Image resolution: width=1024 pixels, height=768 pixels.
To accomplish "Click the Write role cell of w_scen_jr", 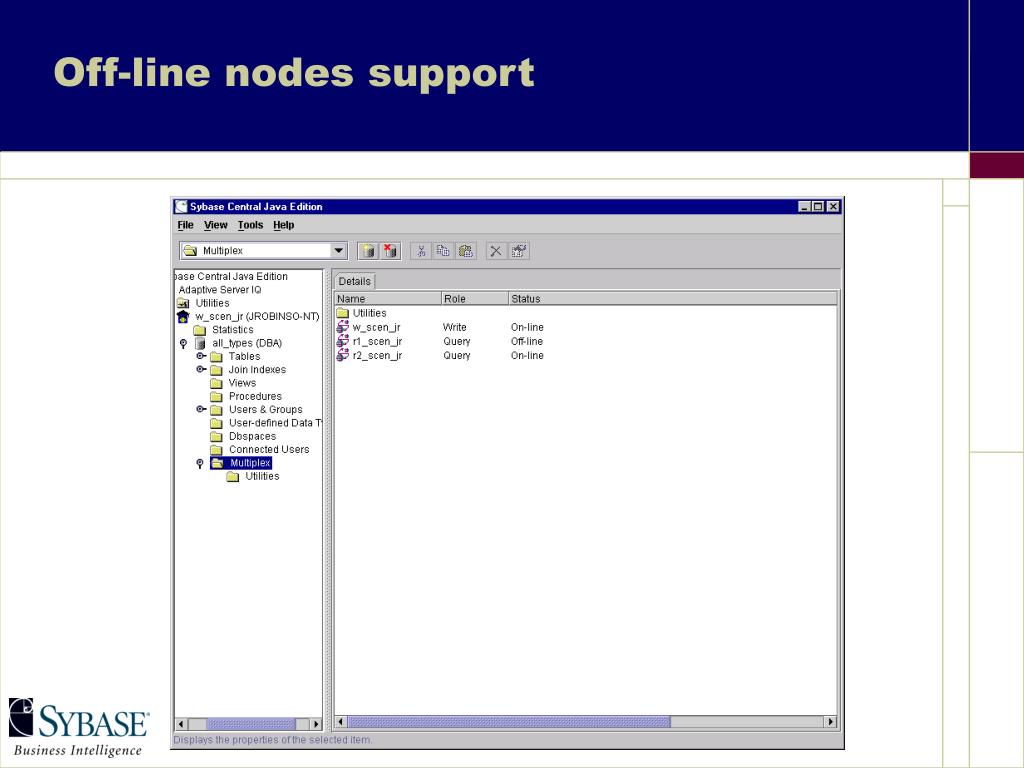I will point(455,327).
